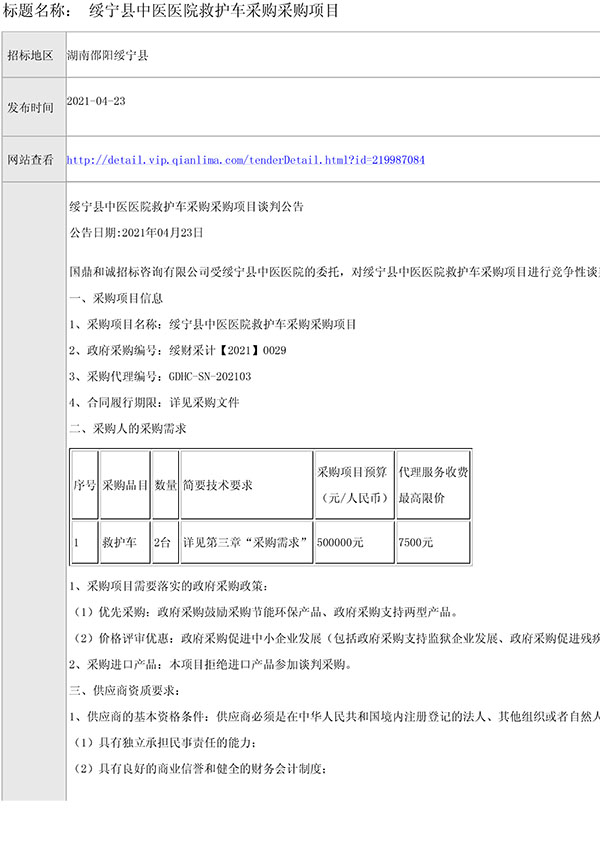Click the 网站查看 label cell
This screenshot has height=841, width=600.
34,159
